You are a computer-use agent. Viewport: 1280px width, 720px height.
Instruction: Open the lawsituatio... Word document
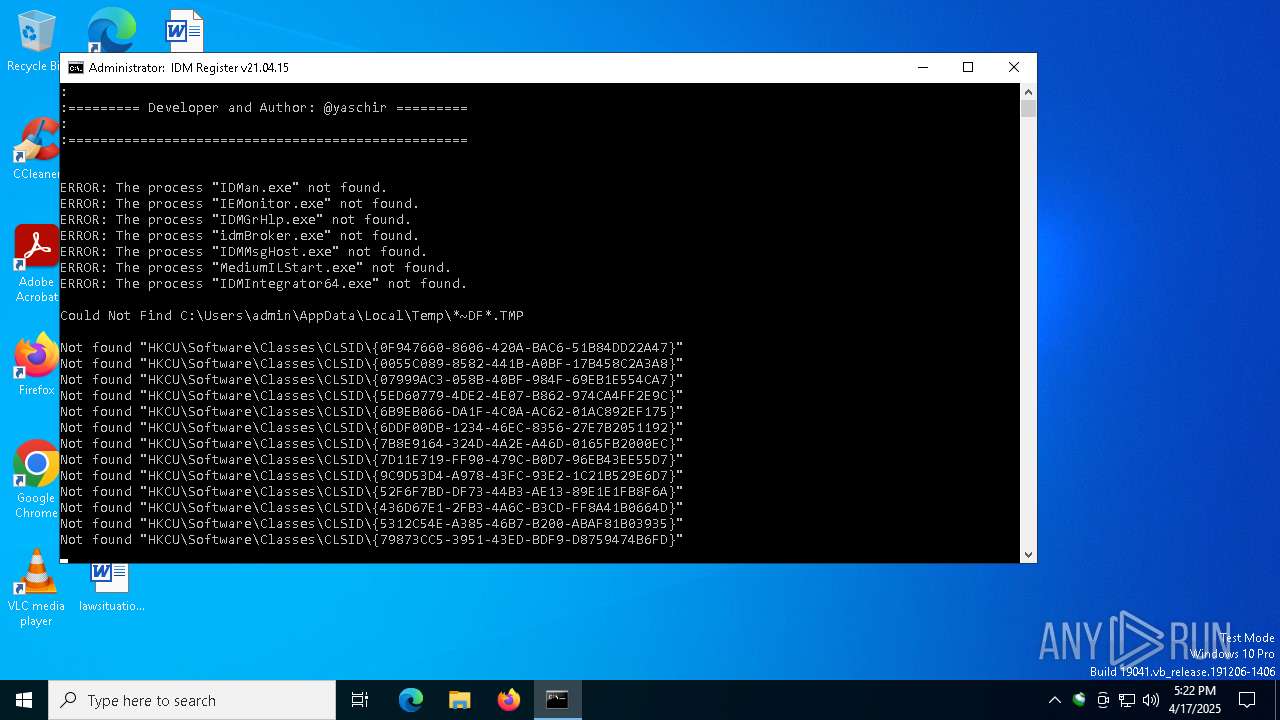[111, 586]
